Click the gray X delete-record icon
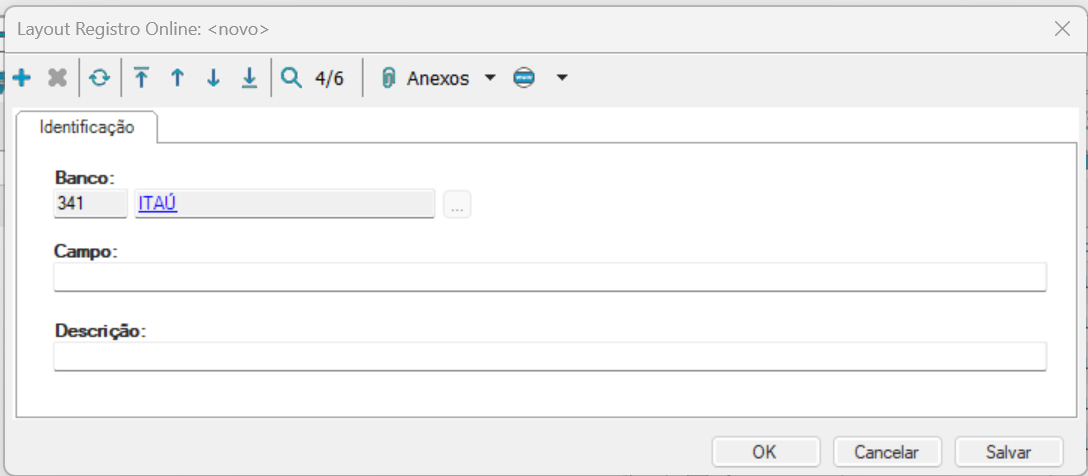The height and width of the screenshot is (476, 1088). pyautogui.click(x=57, y=78)
